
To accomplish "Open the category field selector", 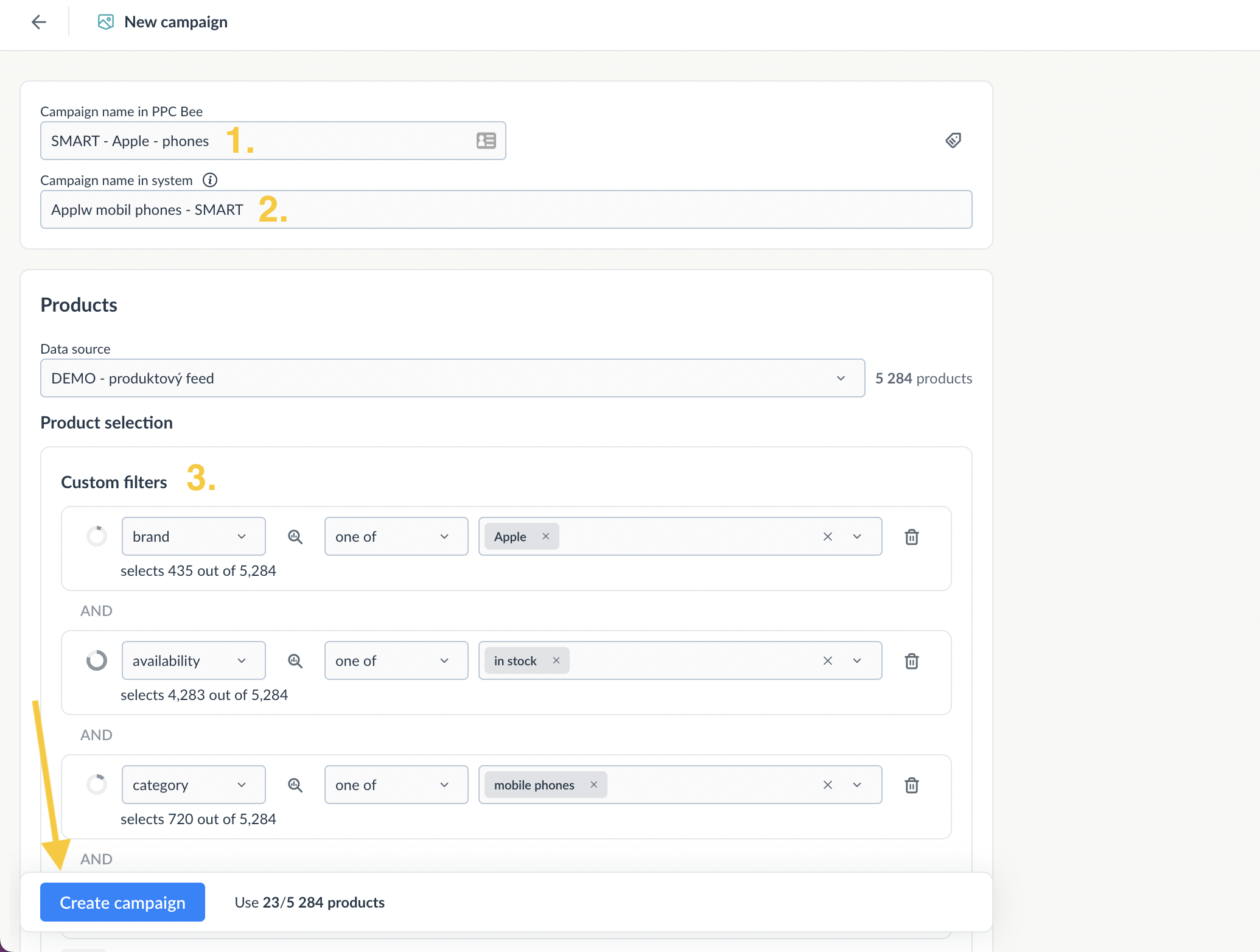I will point(193,785).
